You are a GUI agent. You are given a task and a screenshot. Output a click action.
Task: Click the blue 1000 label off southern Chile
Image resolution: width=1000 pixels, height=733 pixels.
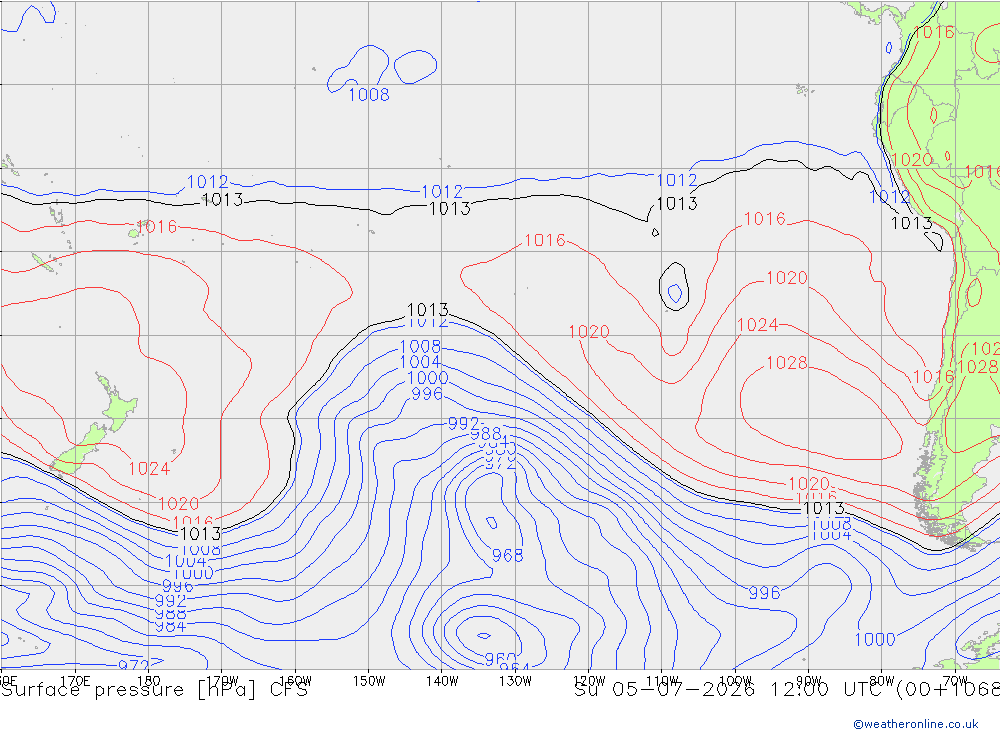pyautogui.click(x=875, y=640)
